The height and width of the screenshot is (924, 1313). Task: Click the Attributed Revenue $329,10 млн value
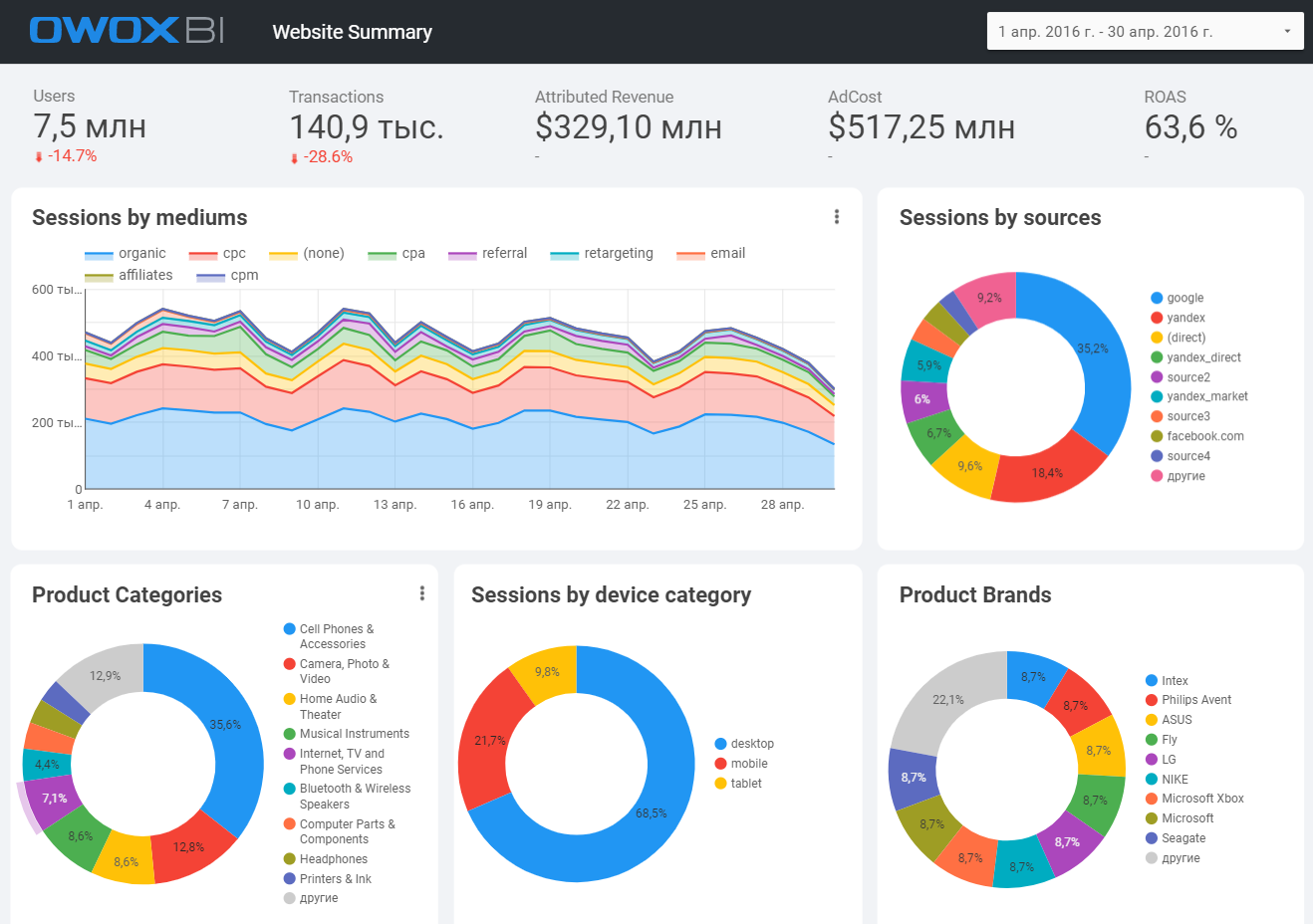tap(628, 127)
